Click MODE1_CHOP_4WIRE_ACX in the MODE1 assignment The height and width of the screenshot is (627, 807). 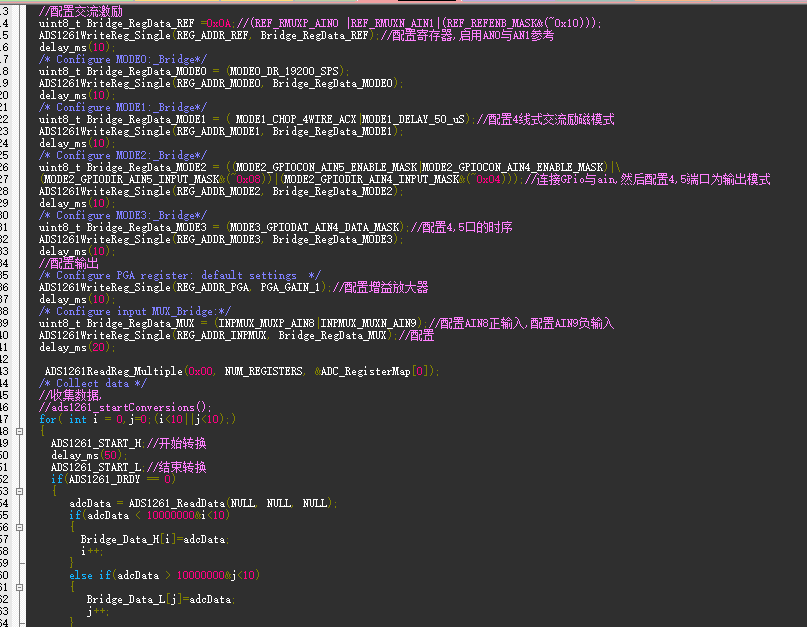pos(296,119)
